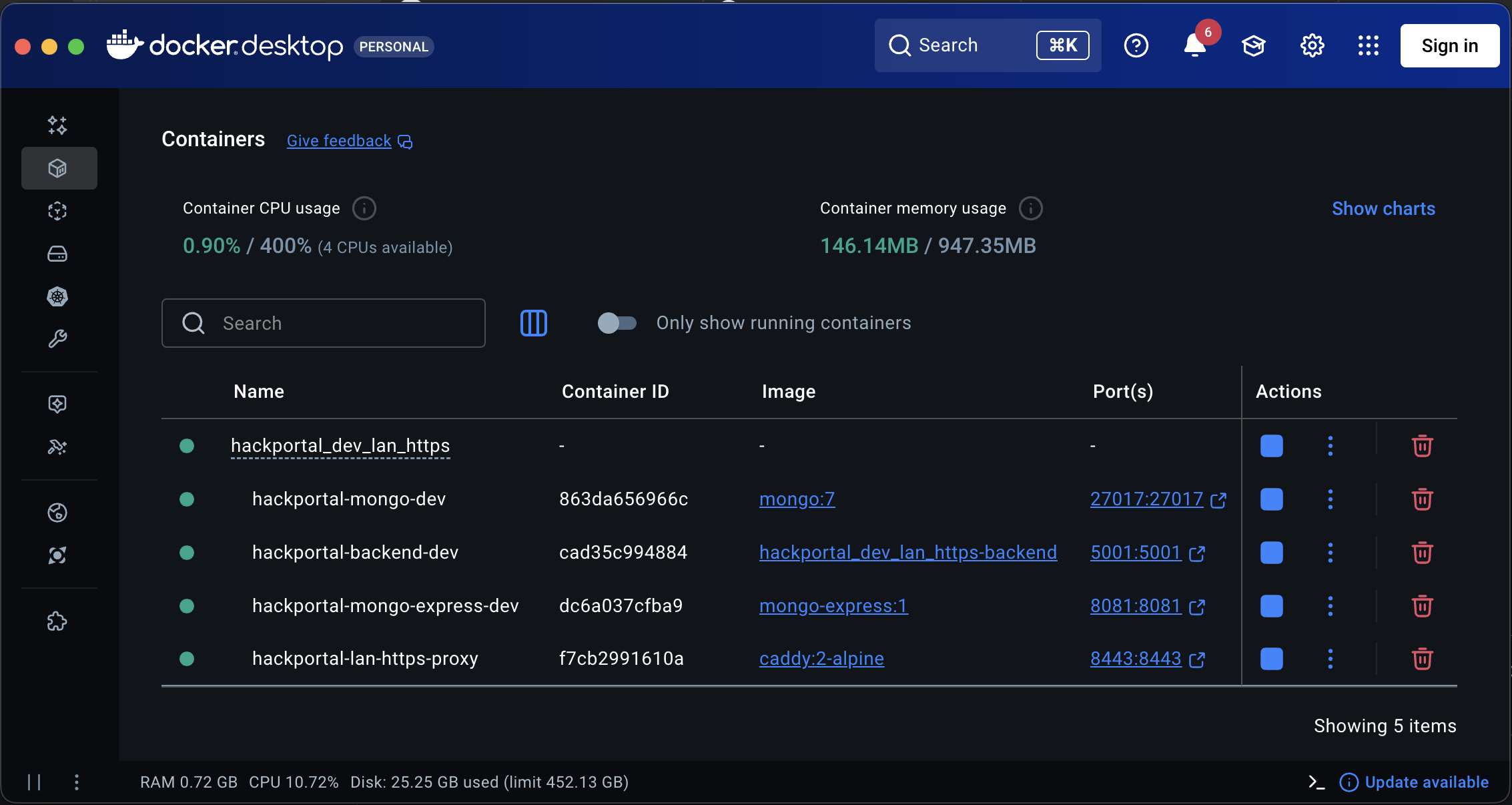Open the Images section in sidebar

coord(57,211)
